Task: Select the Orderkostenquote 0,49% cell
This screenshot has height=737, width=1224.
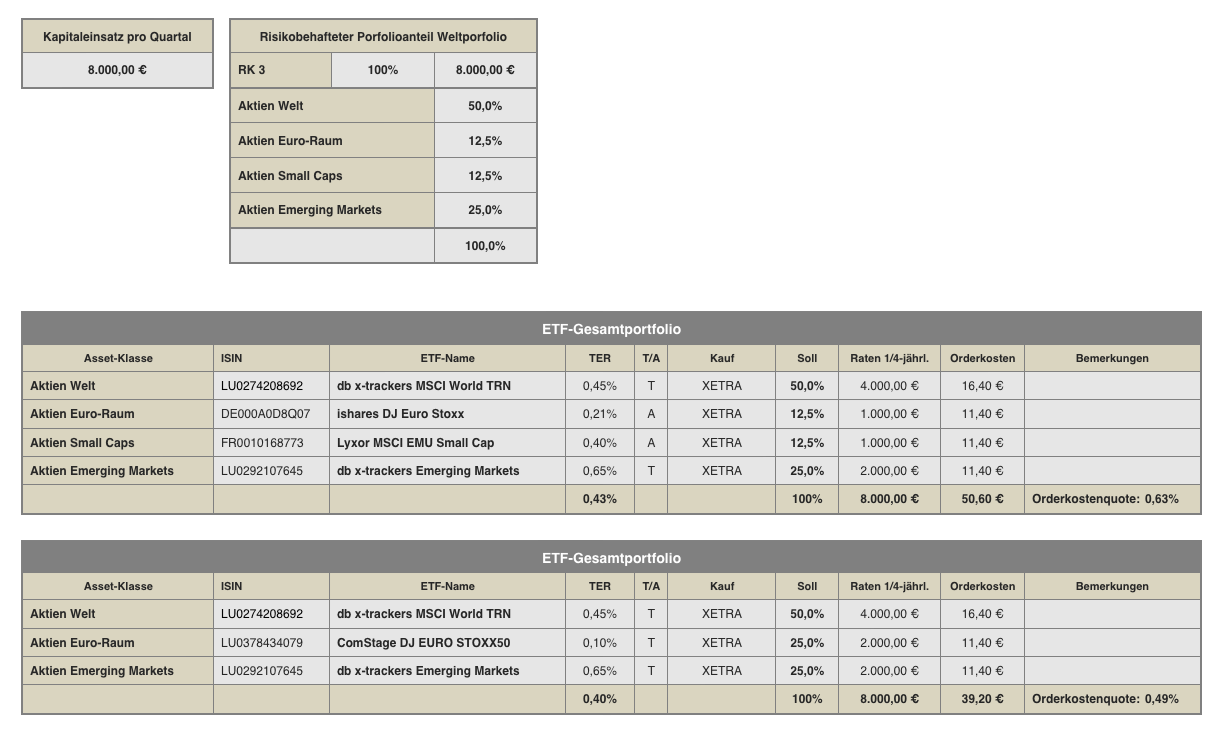Action: (x=1105, y=699)
